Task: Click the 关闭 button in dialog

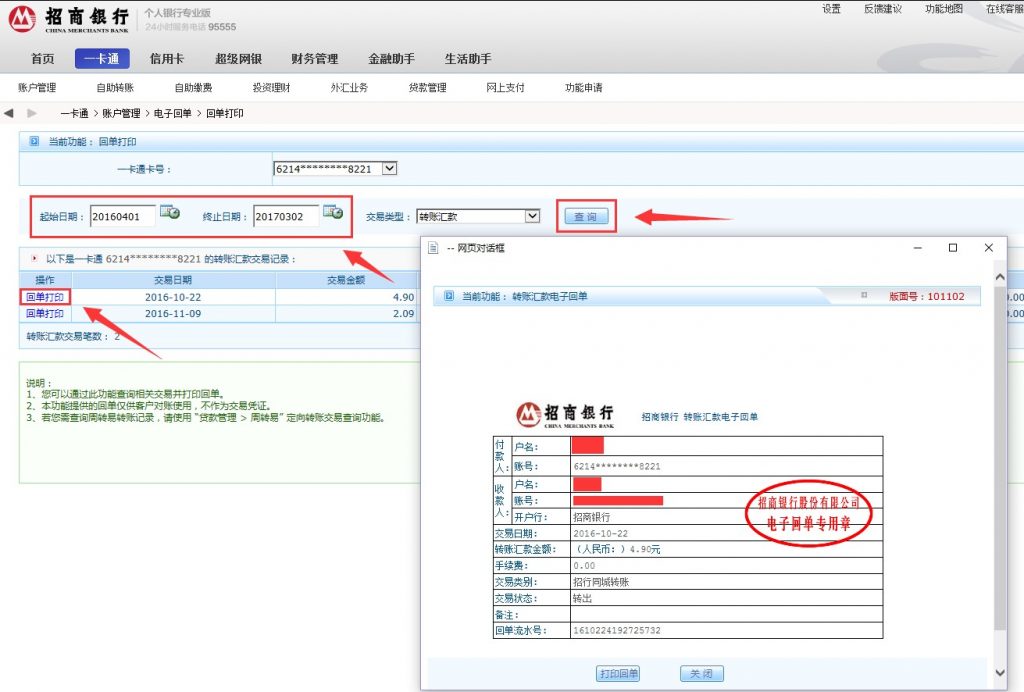Action: [x=702, y=673]
